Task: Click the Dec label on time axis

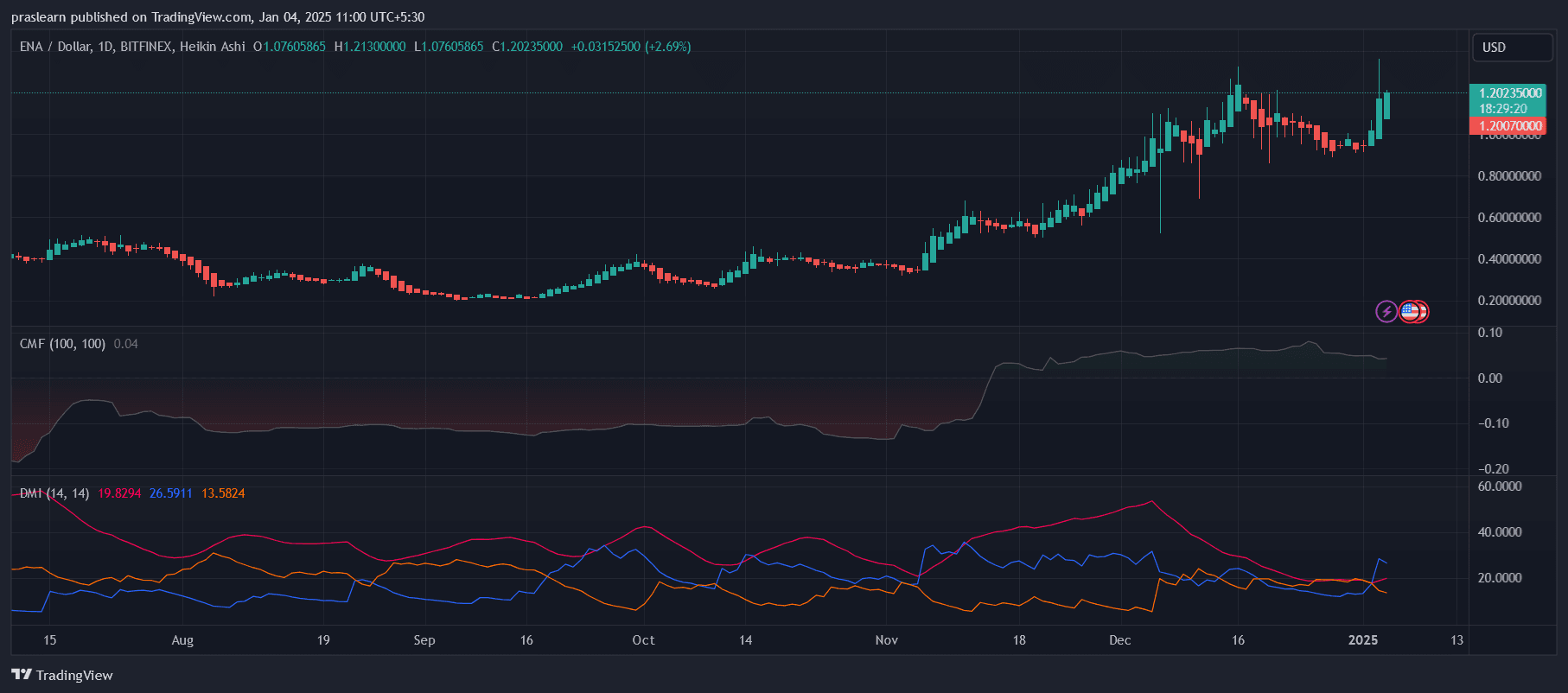Action: coord(1119,640)
